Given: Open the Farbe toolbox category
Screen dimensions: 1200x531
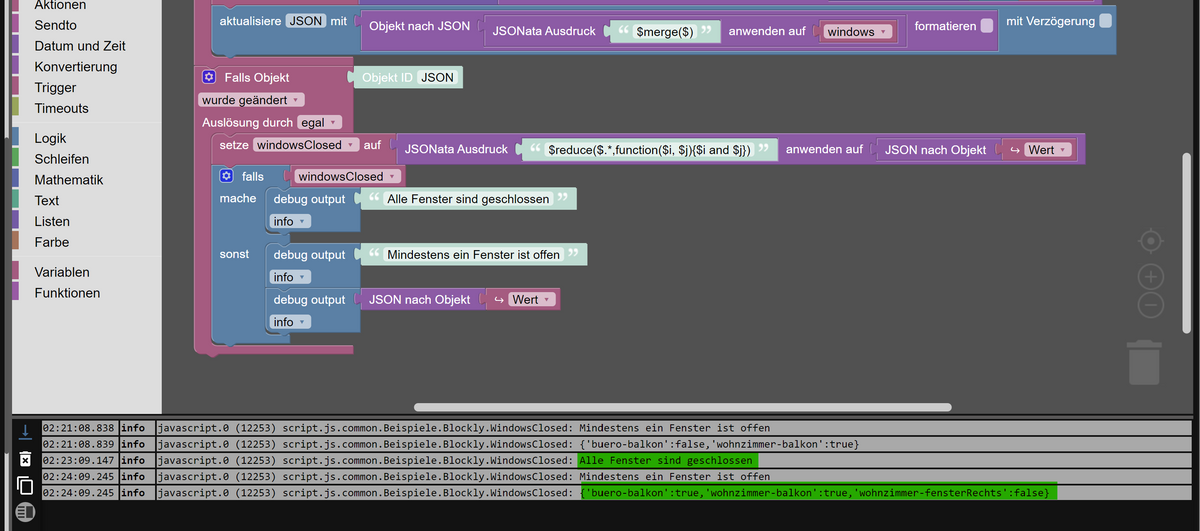Looking at the screenshot, I should pyautogui.click(x=52, y=242).
